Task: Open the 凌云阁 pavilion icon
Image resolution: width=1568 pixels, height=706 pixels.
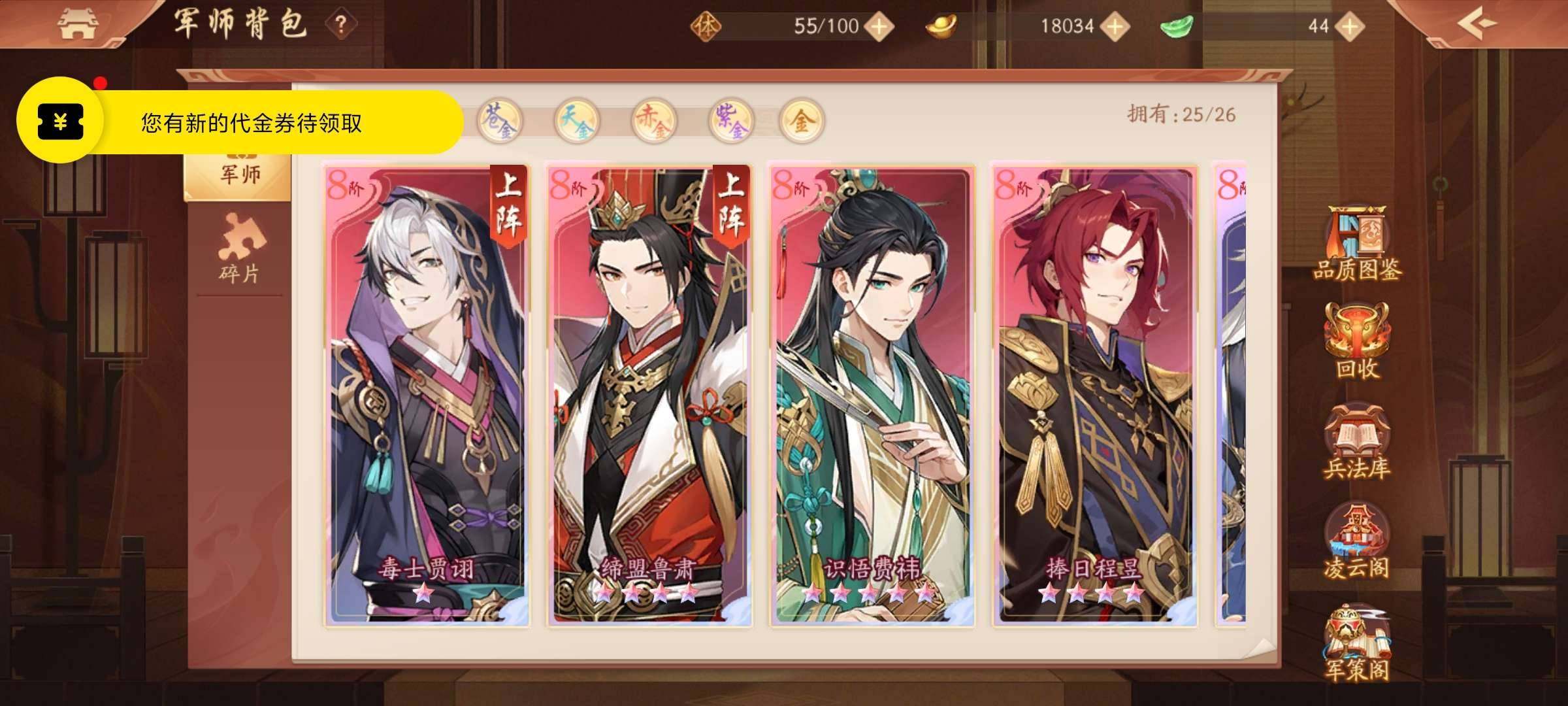Action: click(1356, 541)
